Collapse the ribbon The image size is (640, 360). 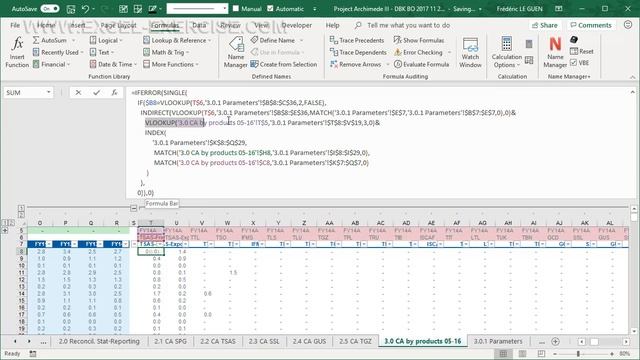[x=632, y=77]
